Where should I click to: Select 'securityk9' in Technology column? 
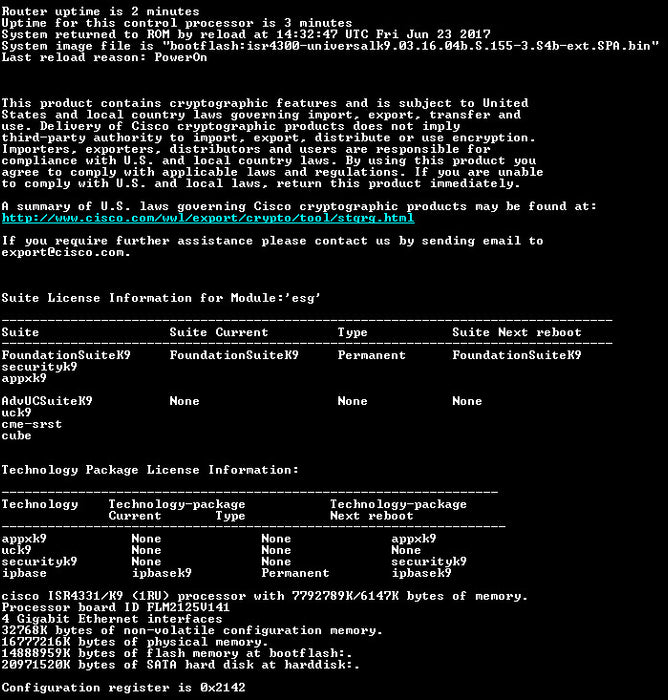39,562
